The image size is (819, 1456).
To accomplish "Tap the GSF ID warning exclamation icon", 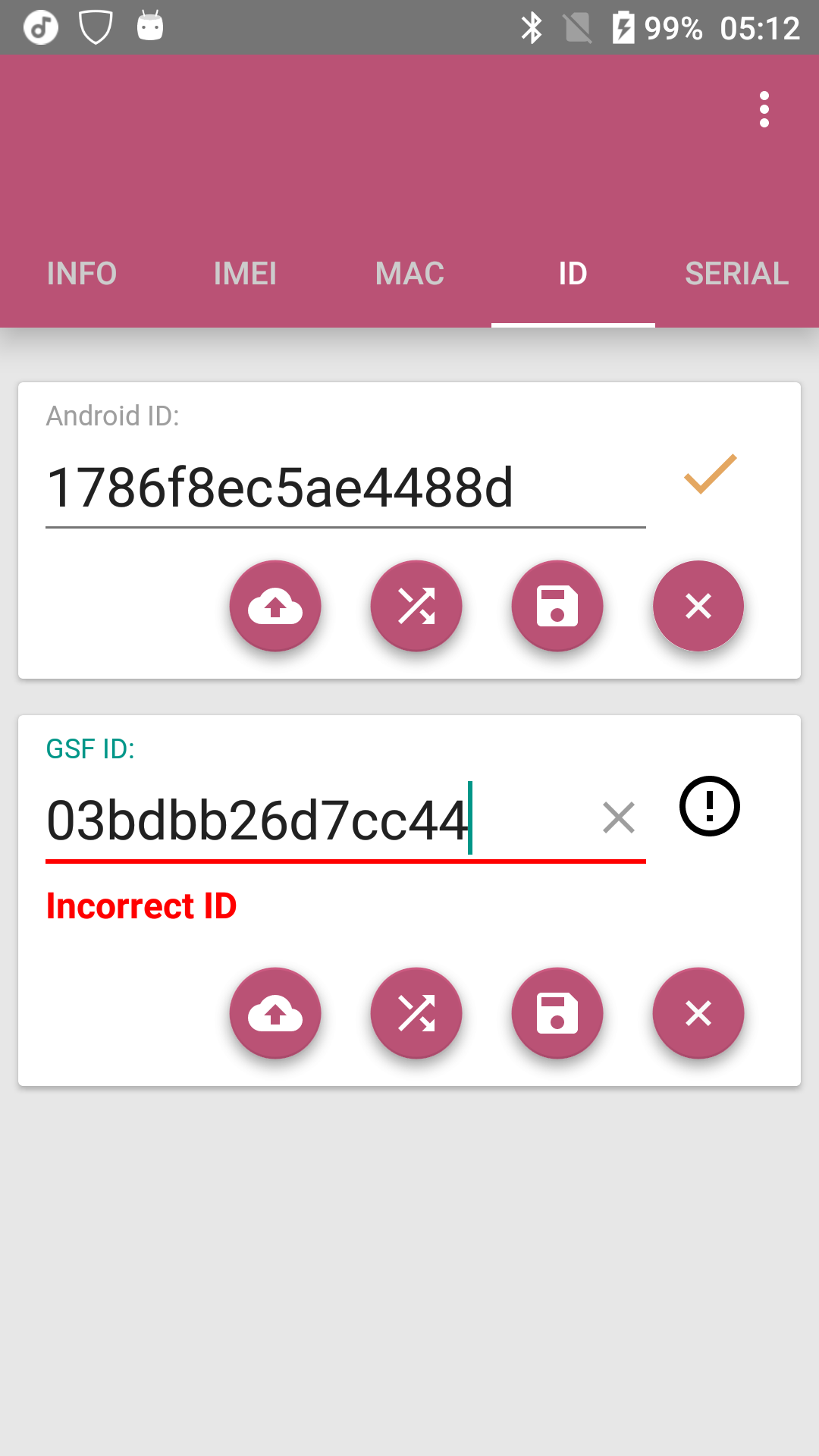I will pyautogui.click(x=710, y=806).
